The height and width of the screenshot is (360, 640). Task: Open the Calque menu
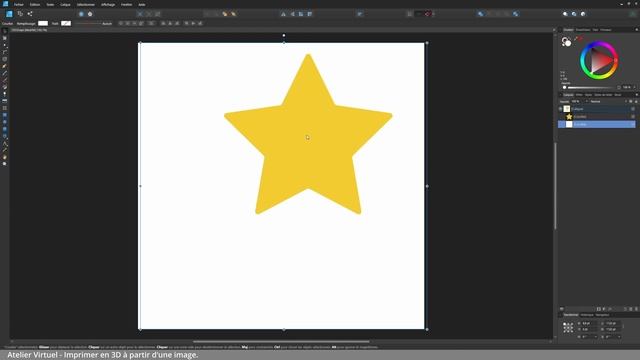coord(65,4)
